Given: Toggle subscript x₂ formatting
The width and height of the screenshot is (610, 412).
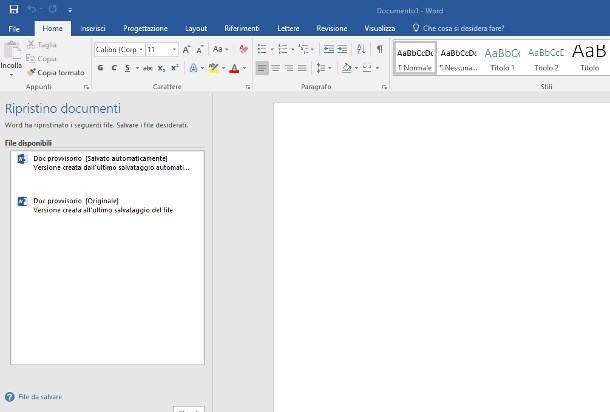Looking at the screenshot, I should point(161,68).
